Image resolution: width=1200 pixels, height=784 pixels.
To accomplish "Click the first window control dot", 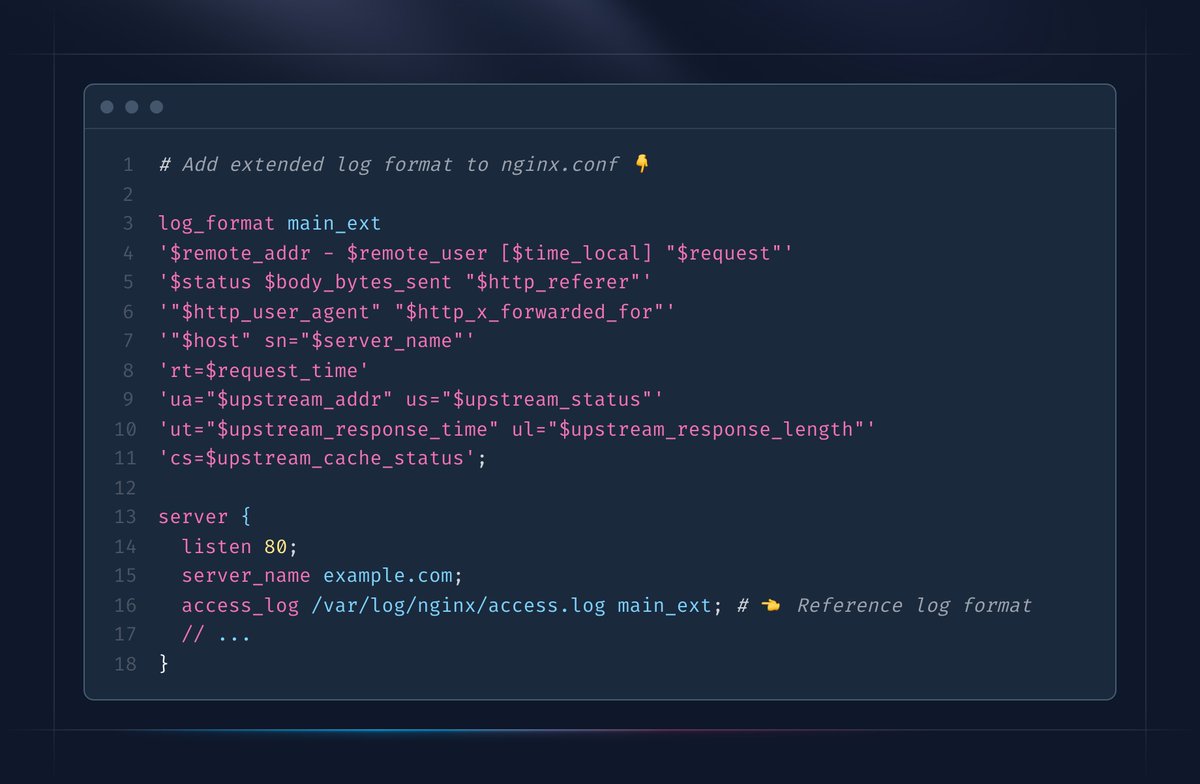I will (x=107, y=107).
